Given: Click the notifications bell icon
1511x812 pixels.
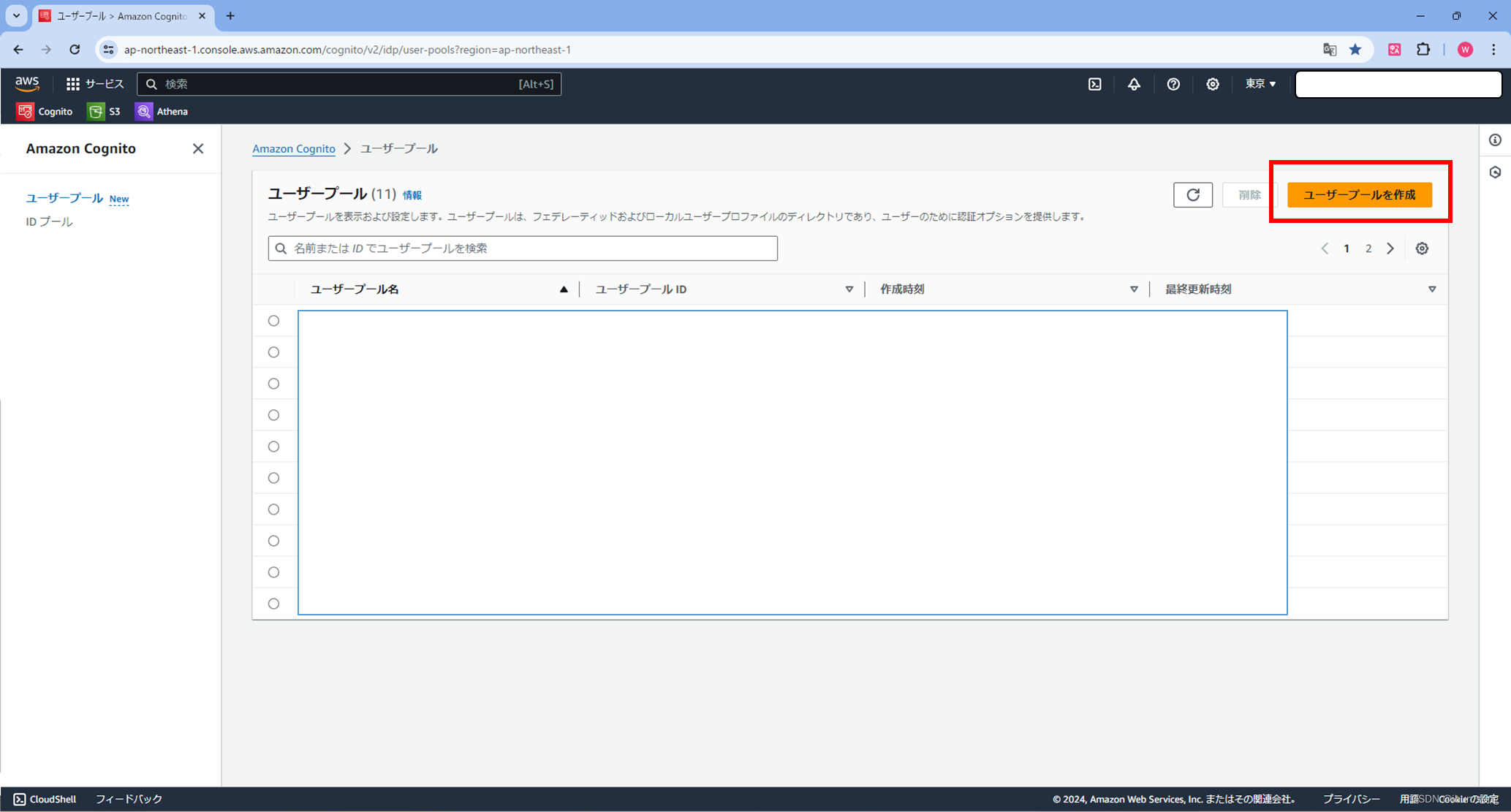Looking at the screenshot, I should click(x=1133, y=84).
